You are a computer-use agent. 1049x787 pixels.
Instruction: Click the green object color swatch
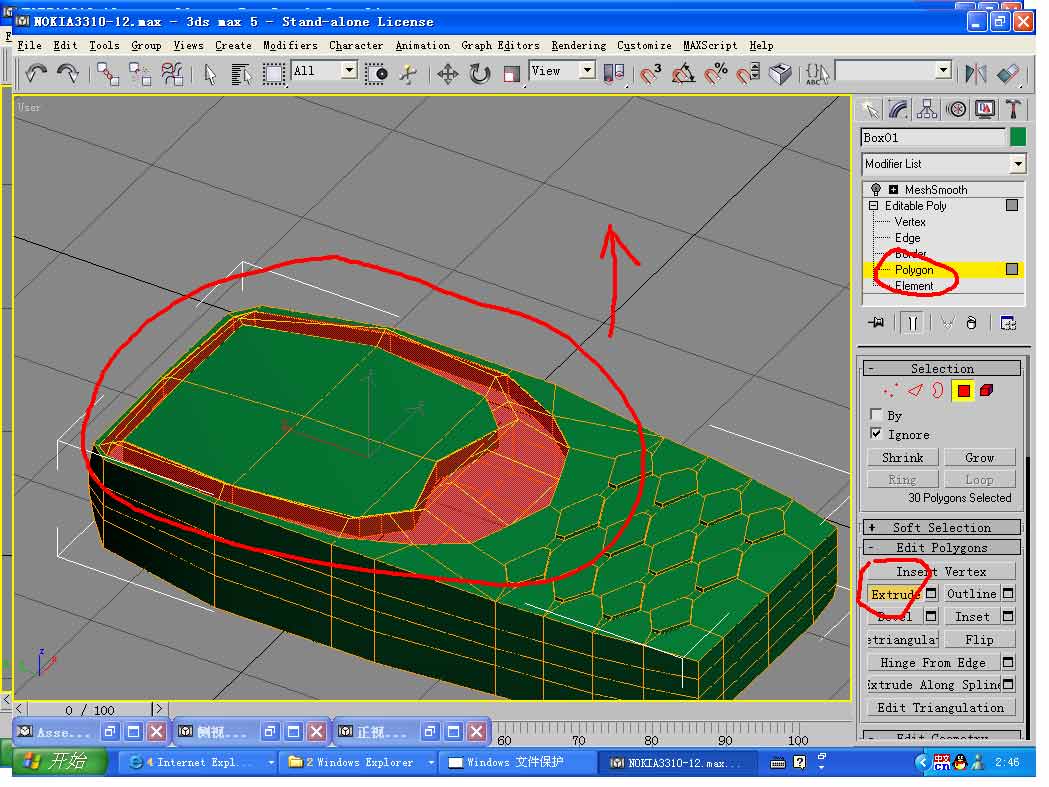(1018, 138)
